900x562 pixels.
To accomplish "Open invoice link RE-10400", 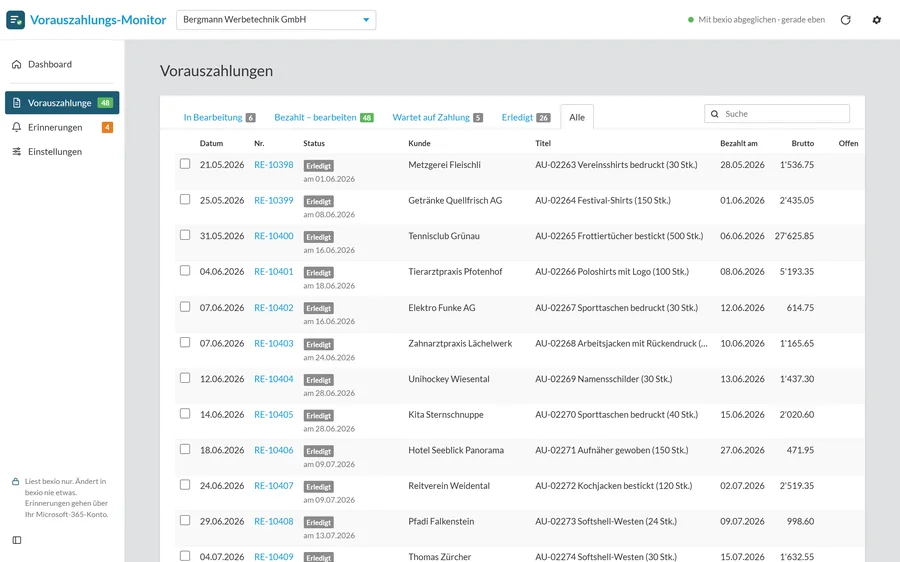I will click(x=274, y=236).
